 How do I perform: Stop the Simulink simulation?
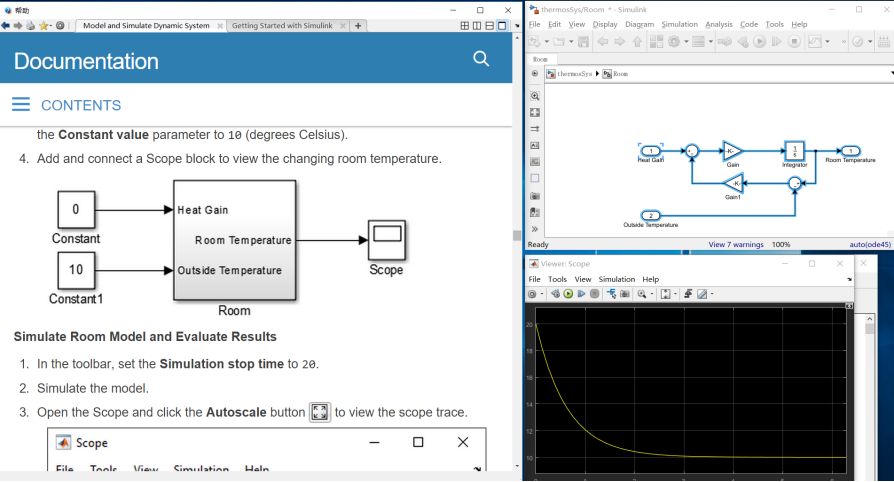pos(794,42)
